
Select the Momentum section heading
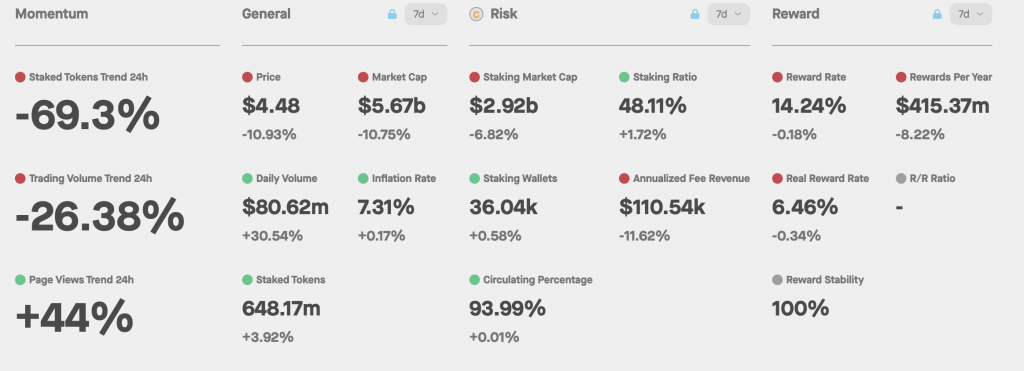(x=52, y=14)
